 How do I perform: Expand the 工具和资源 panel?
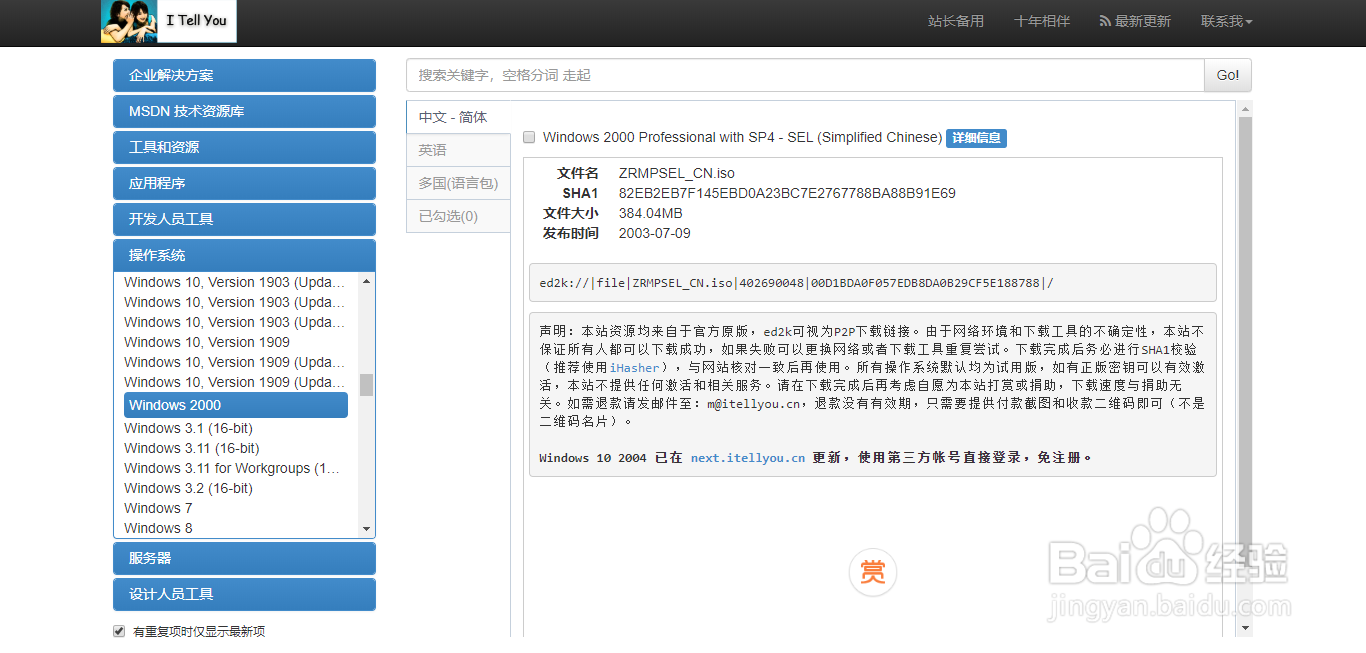pyautogui.click(x=244, y=147)
